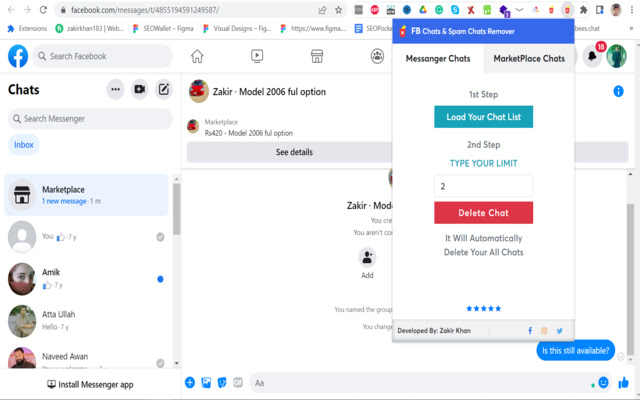Click Load Your Chat List button

[x=483, y=117]
